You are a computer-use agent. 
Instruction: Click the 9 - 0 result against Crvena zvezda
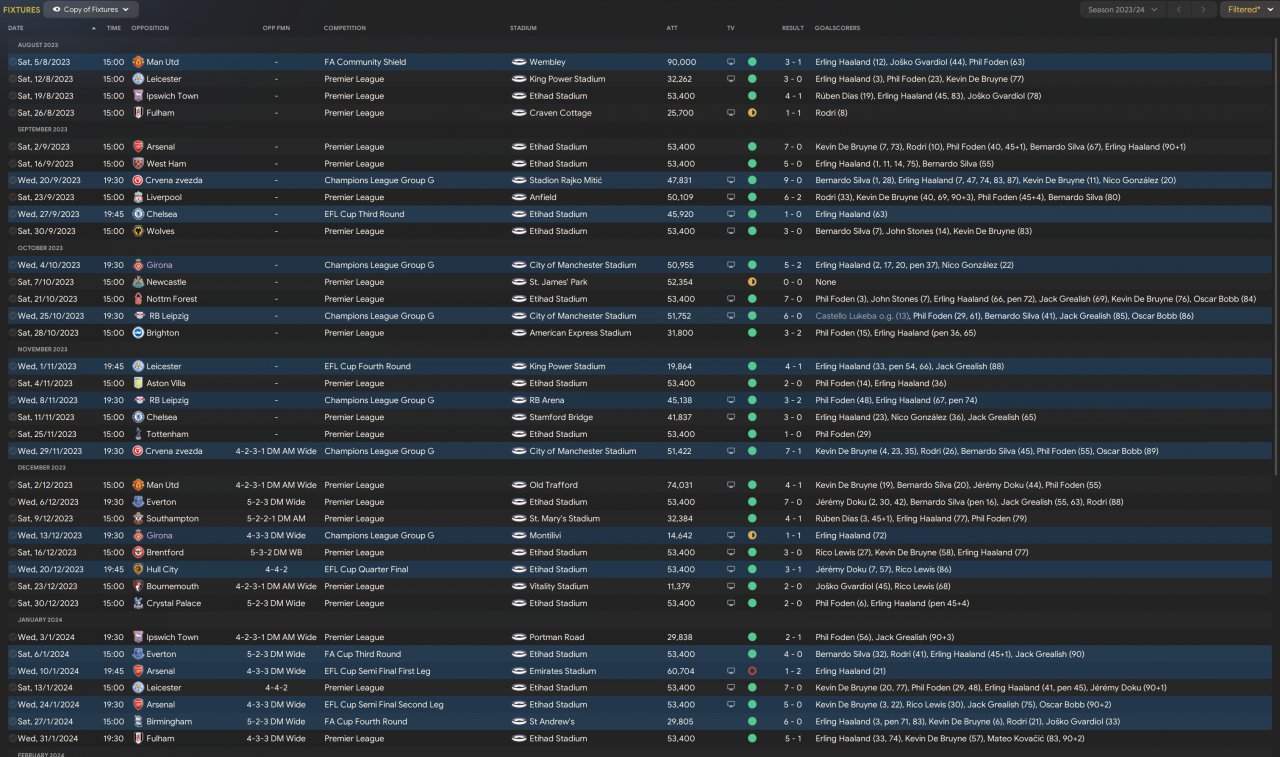pyautogui.click(x=793, y=181)
